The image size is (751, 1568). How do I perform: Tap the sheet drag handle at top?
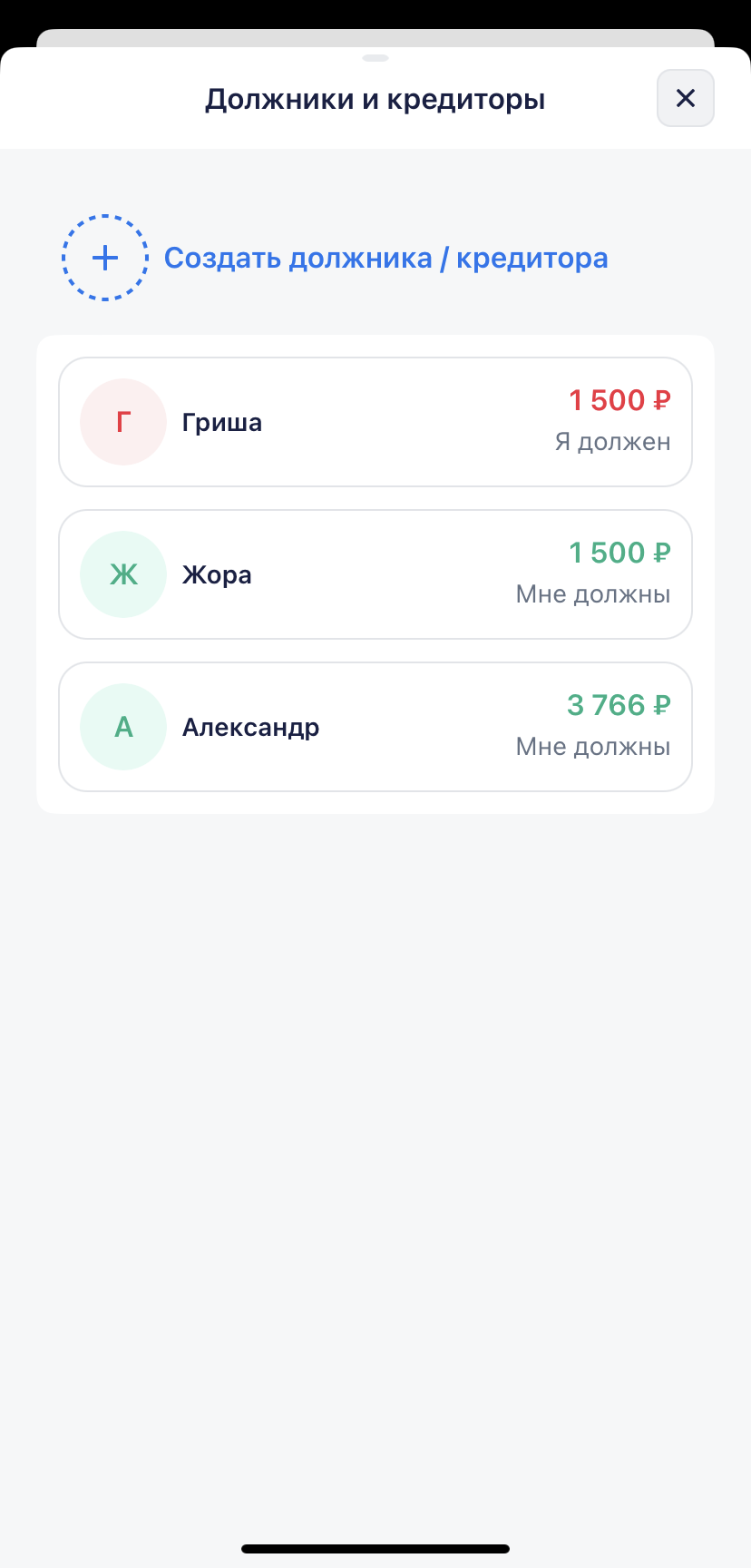[x=375, y=58]
